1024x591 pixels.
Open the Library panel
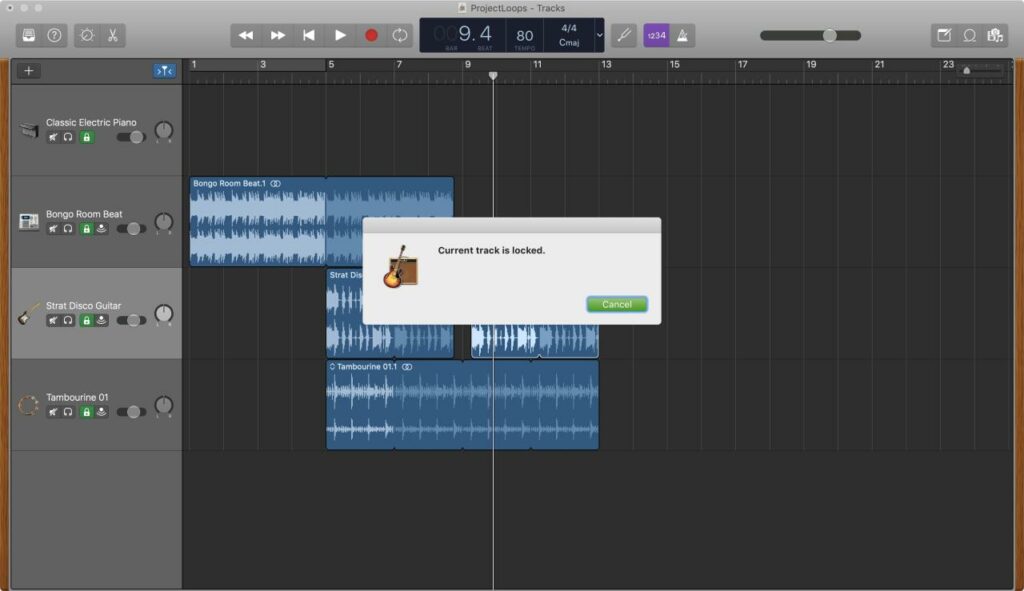pyautogui.click(x=28, y=35)
